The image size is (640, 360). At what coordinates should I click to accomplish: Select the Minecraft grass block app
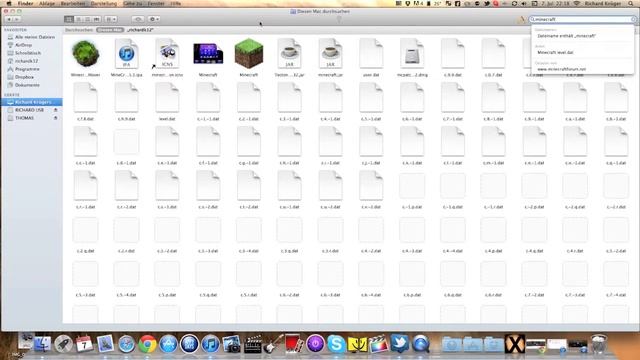coord(249,54)
